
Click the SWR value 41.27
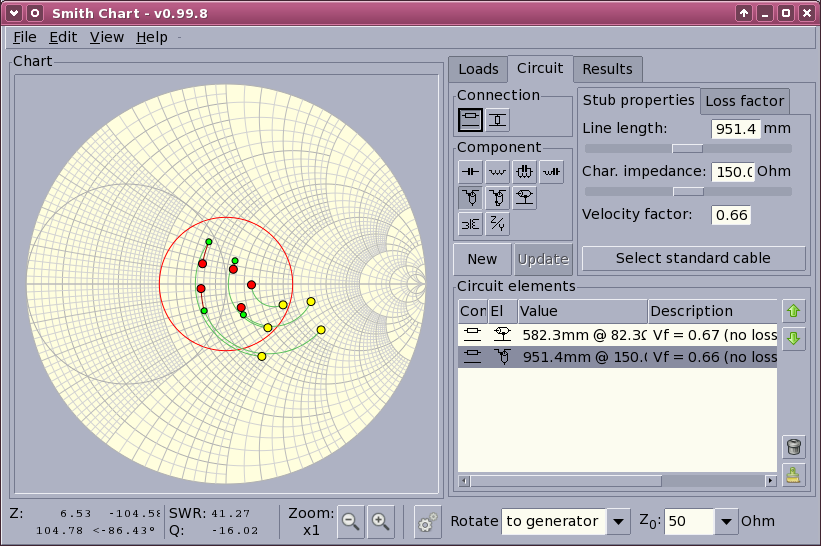click(231, 514)
